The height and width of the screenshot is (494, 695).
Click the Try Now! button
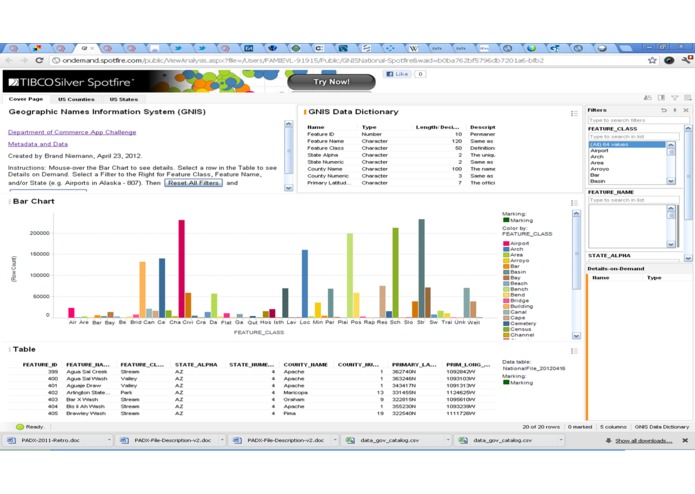click(x=332, y=82)
